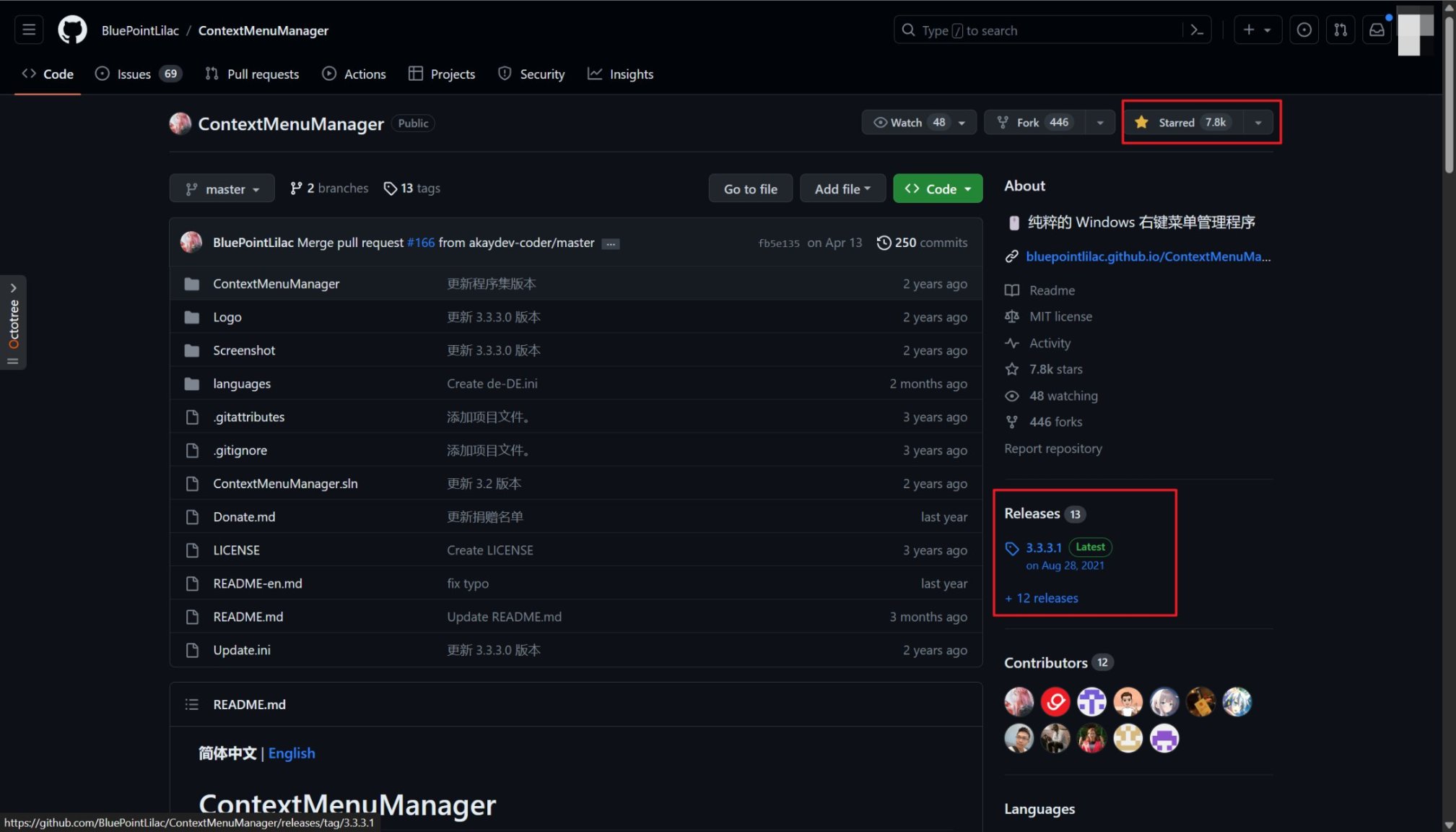Image resolution: width=1456 pixels, height=832 pixels.
Task: Switch to the Issues tab
Action: coord(134,74)
